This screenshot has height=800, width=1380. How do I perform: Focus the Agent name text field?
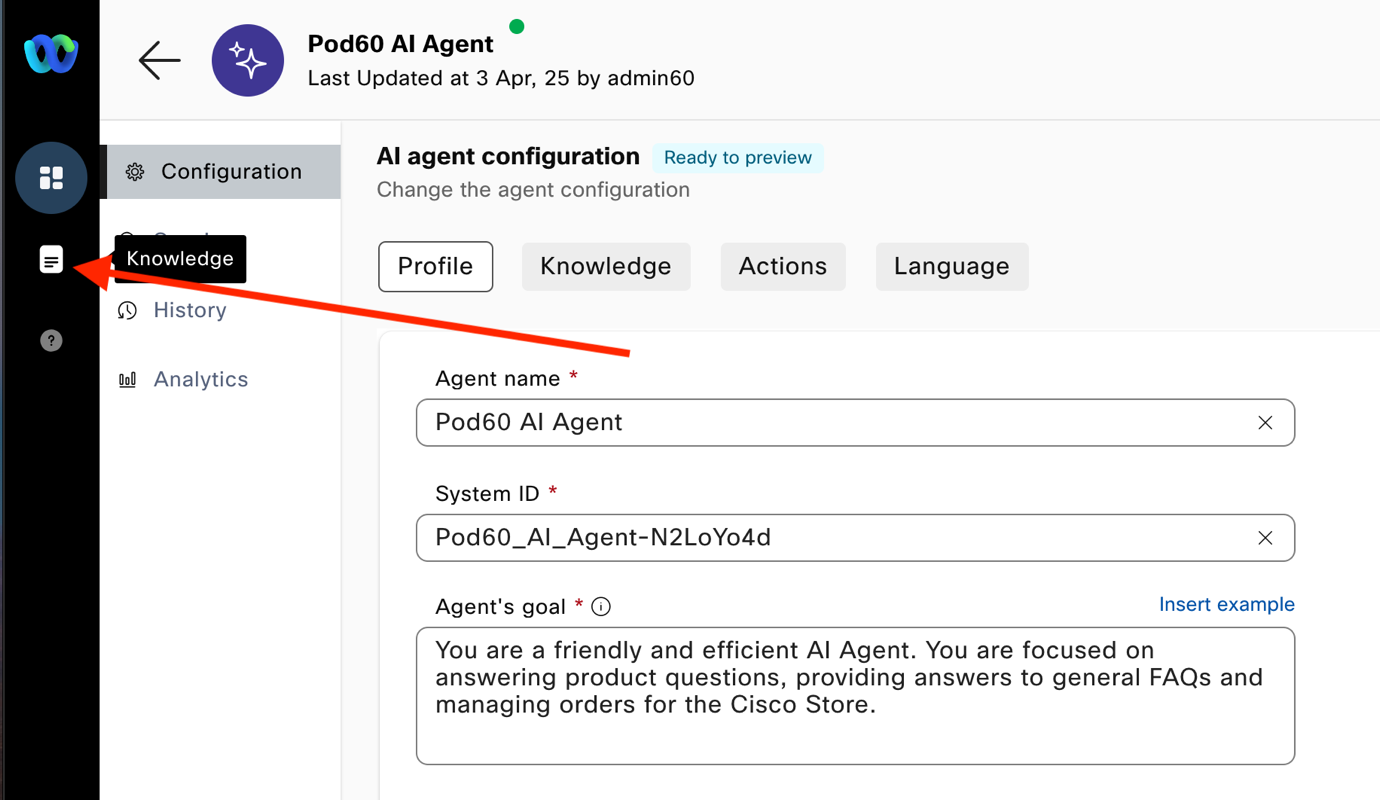point(830,423)
